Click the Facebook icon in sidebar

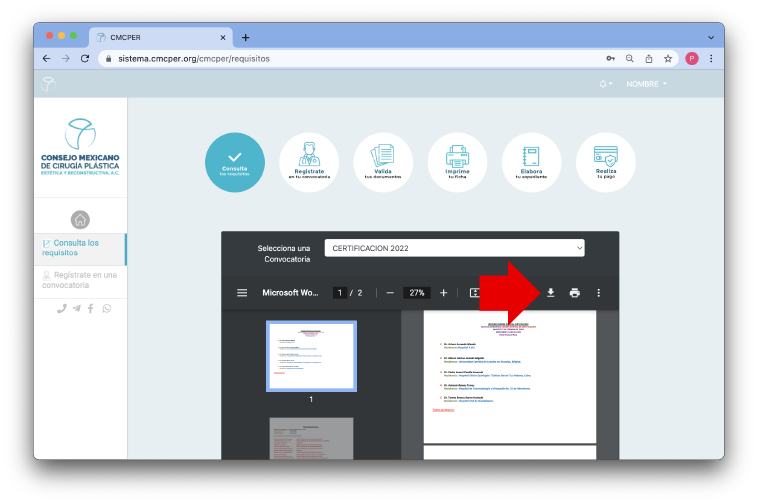[91, 309]
